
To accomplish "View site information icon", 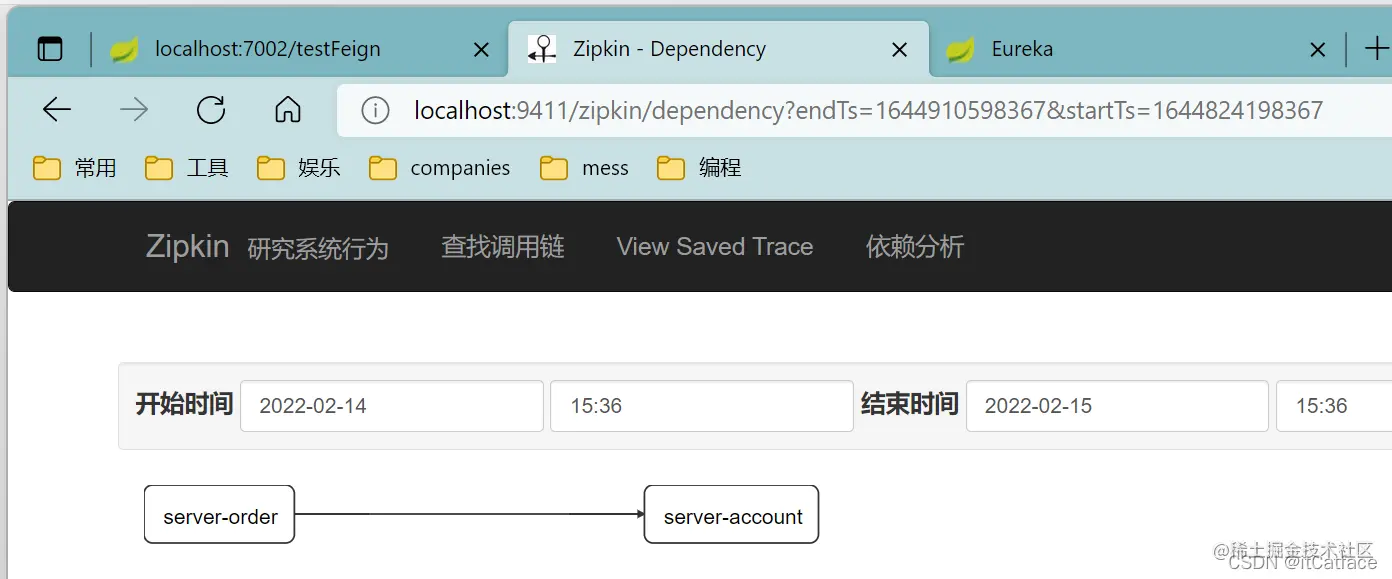I will (375, 110).
